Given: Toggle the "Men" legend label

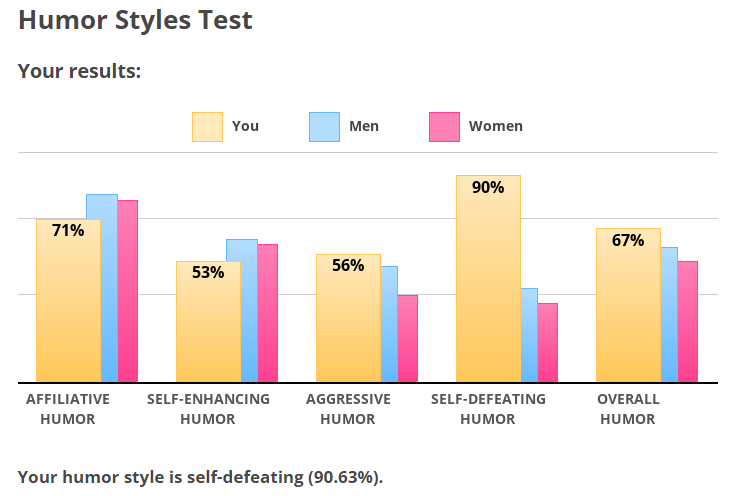Looking at the screenshot, I should pyautogui.click(x=364, y=126).
